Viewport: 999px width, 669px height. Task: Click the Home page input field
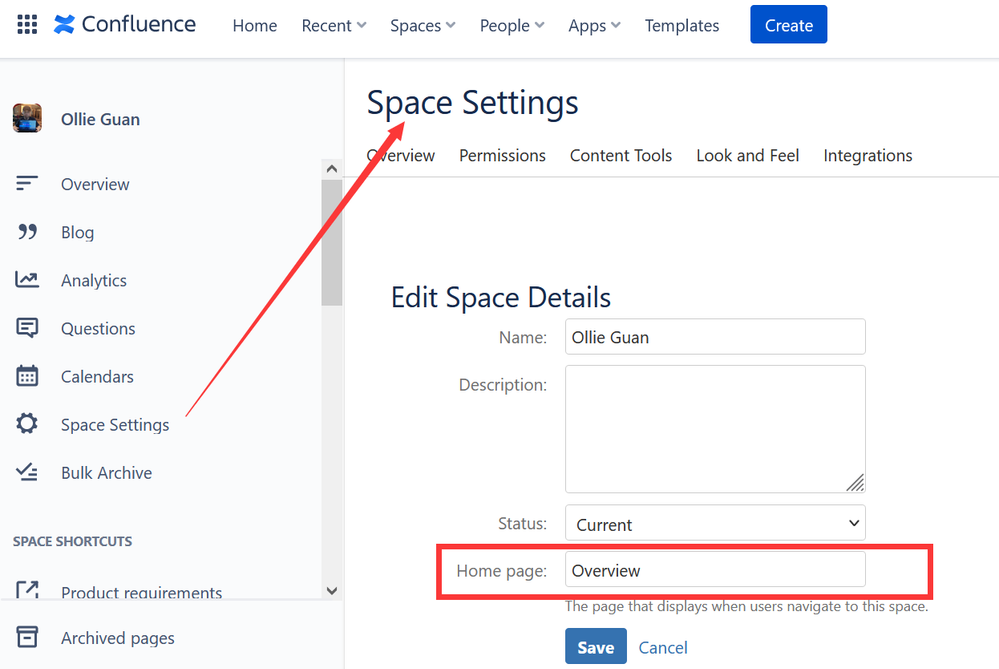(715, 570)
